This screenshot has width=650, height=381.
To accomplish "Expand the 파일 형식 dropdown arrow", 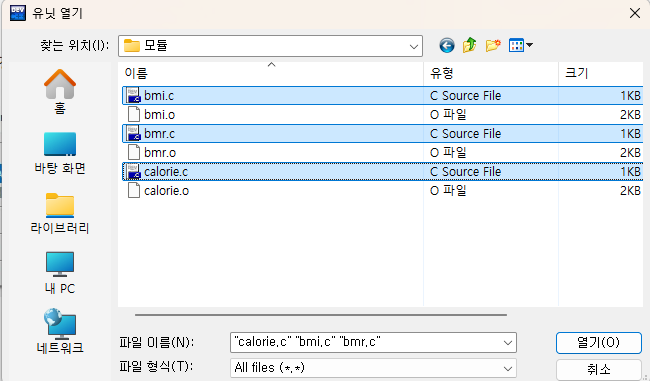I will pos(507,369).
